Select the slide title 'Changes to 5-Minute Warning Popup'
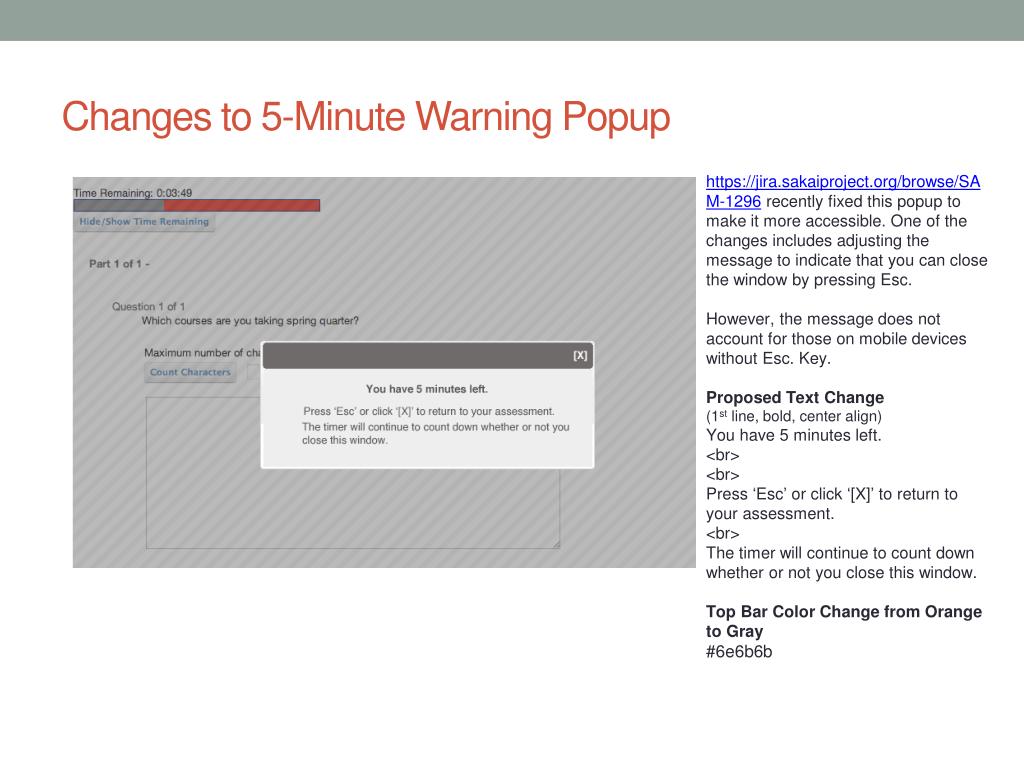This screenshot has width=1024, height=768. click(x=366, y=118)
